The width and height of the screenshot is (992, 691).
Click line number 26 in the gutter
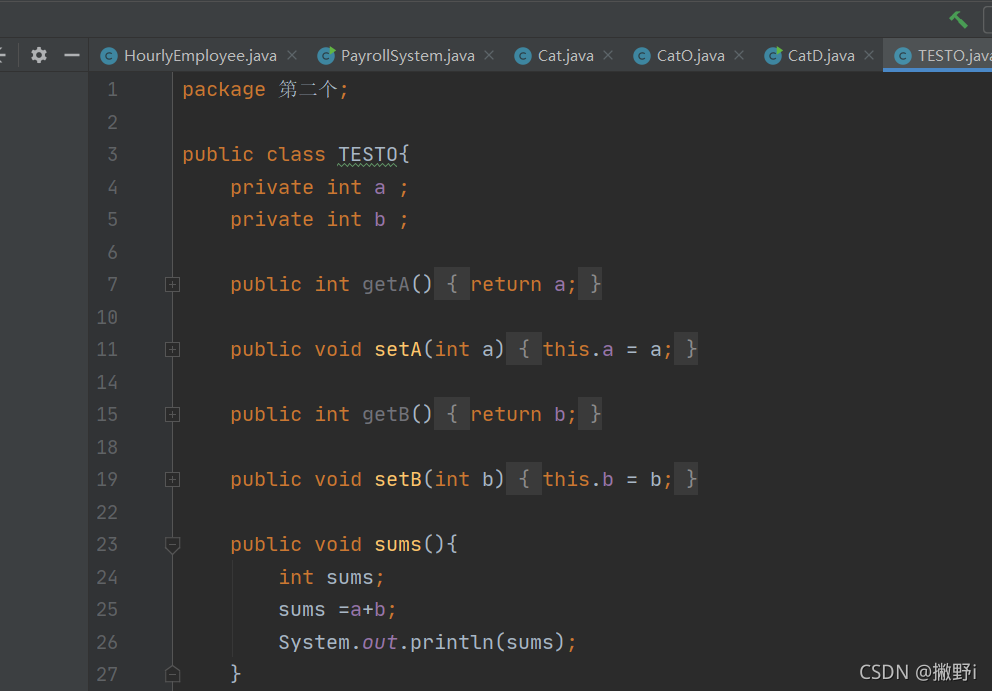pos(107,642)
